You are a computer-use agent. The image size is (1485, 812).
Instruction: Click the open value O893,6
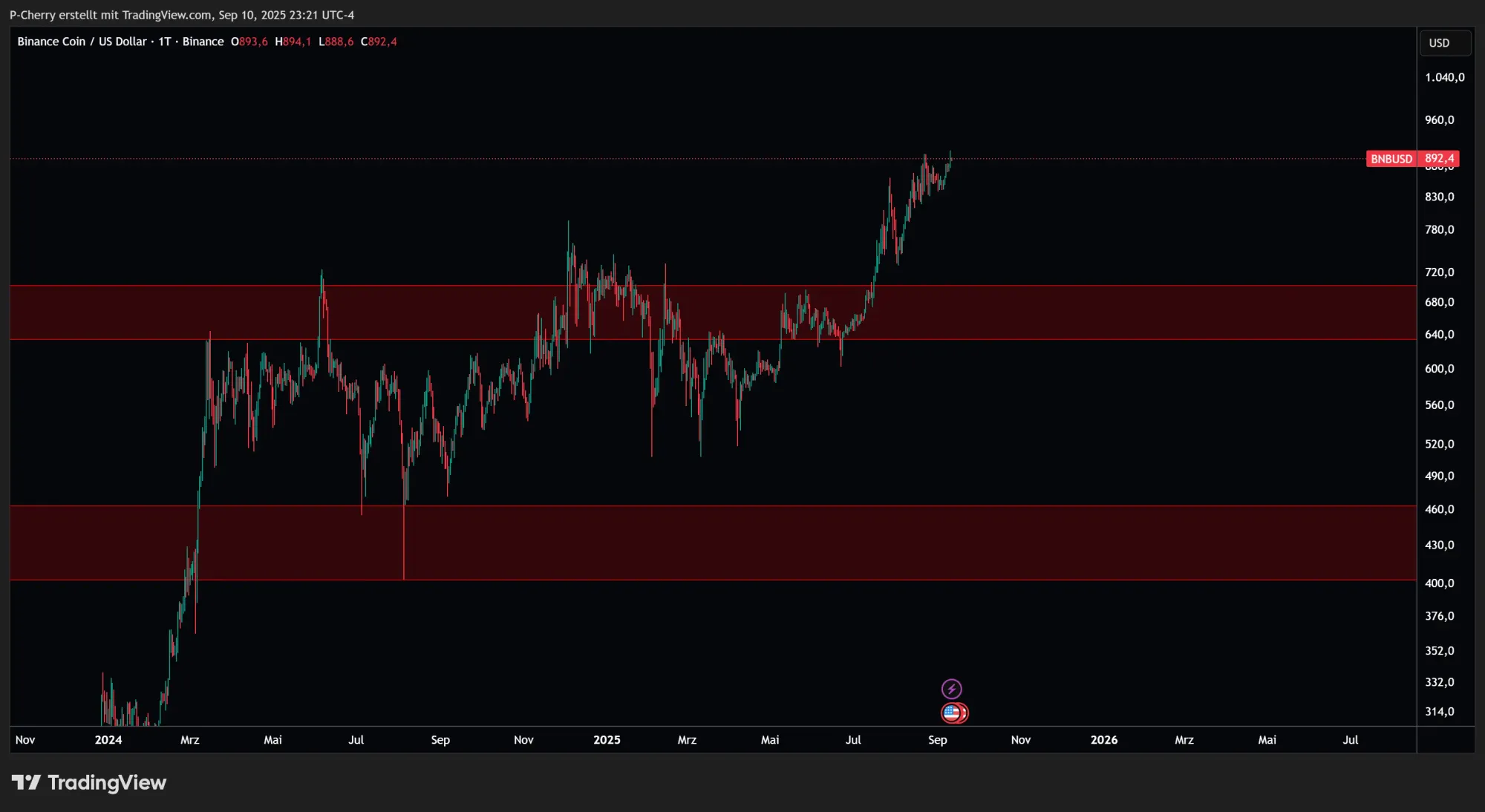249,42
